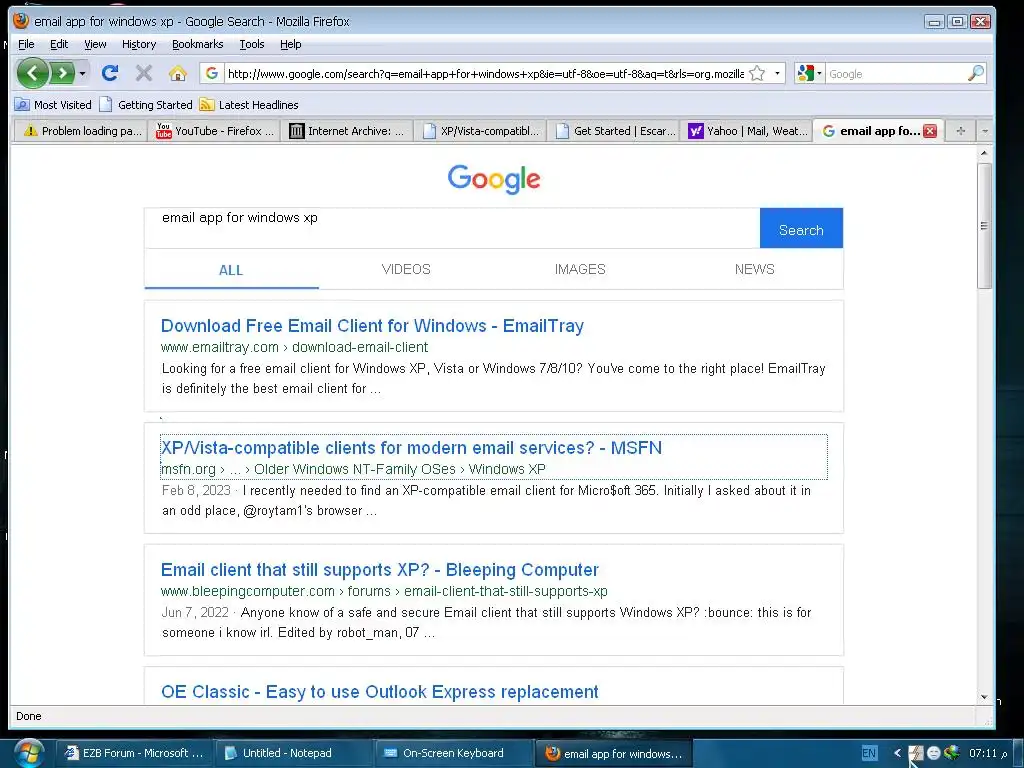This screenshot has width=1024, height=768.
Task: Open the Bookmarks menu
Action: [x=197, y=44]
